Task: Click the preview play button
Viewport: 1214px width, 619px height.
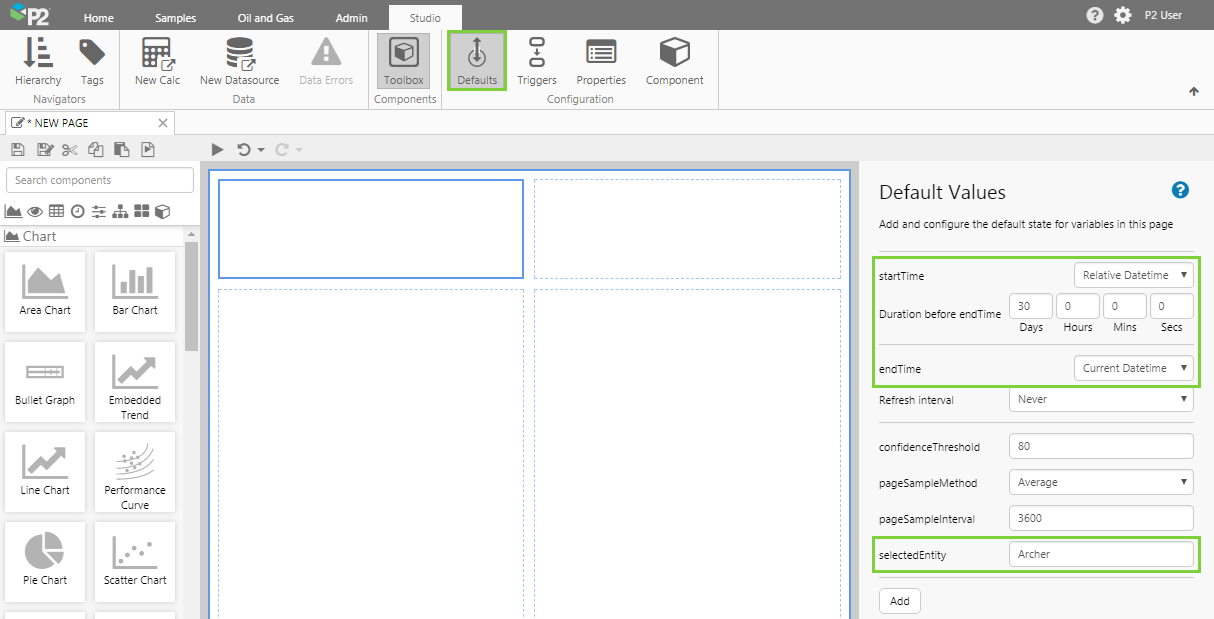Action: coord(217,150)
